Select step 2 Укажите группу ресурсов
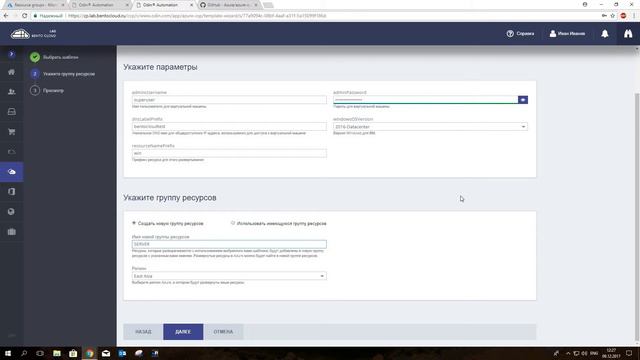The width and height of the screenshot is (640, 360). click(62, 74)
